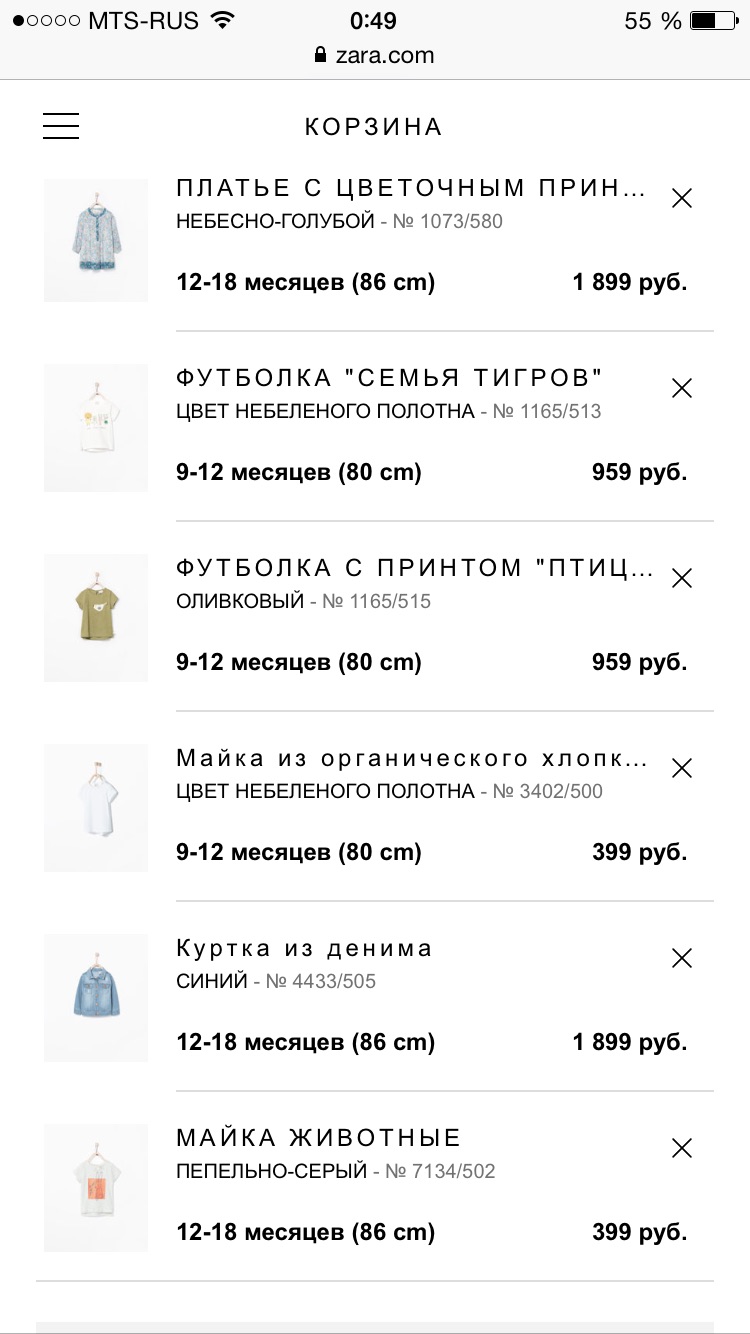This screenshot has height=1334, width=750.
Task: Remove the "СЕМЬЯ ТИГРОВ" t-shirt item
Action: pyautogui.click(x=682, y=388)
